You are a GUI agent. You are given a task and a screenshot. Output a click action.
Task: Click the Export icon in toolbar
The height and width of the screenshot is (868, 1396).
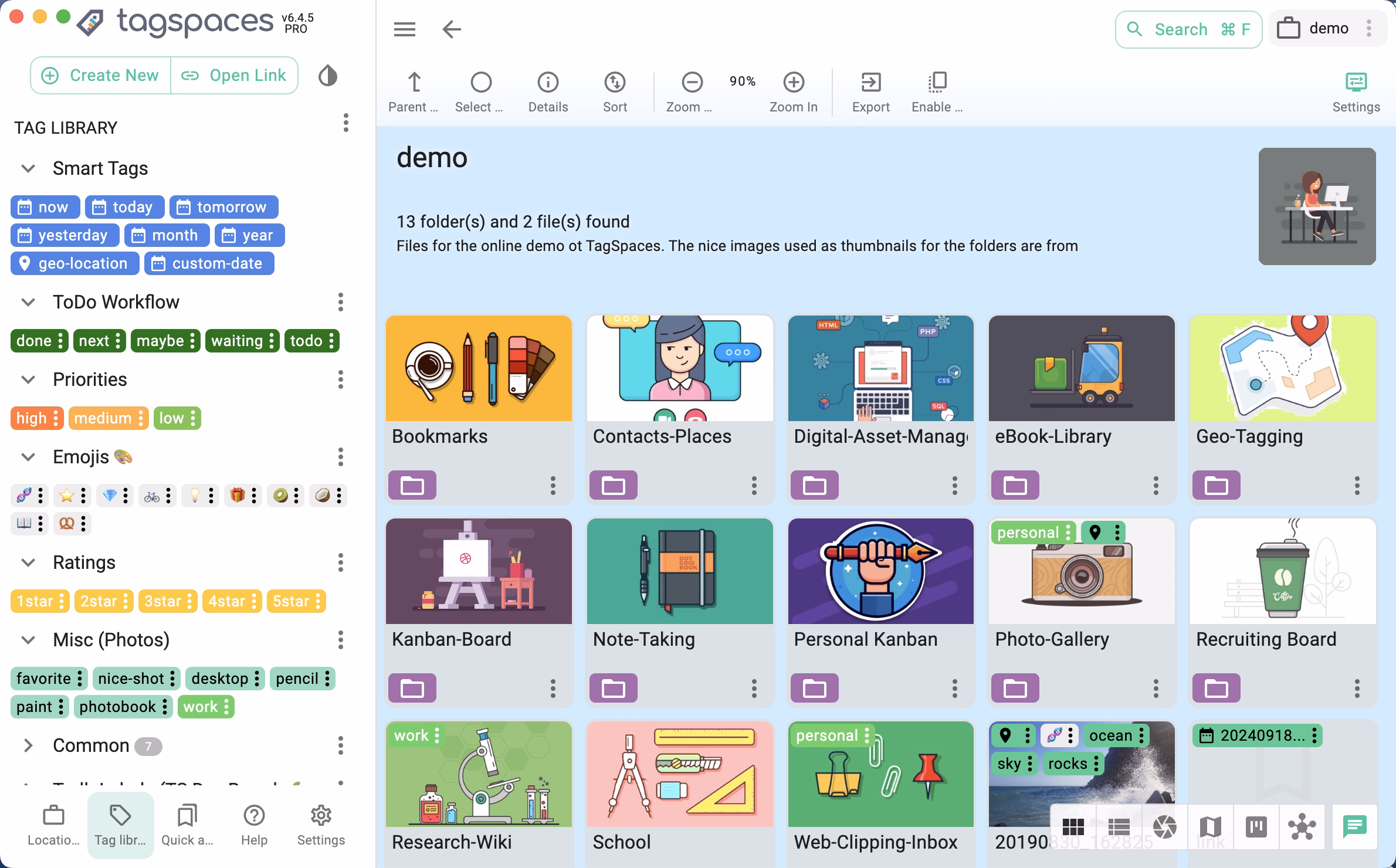[870, 90]
